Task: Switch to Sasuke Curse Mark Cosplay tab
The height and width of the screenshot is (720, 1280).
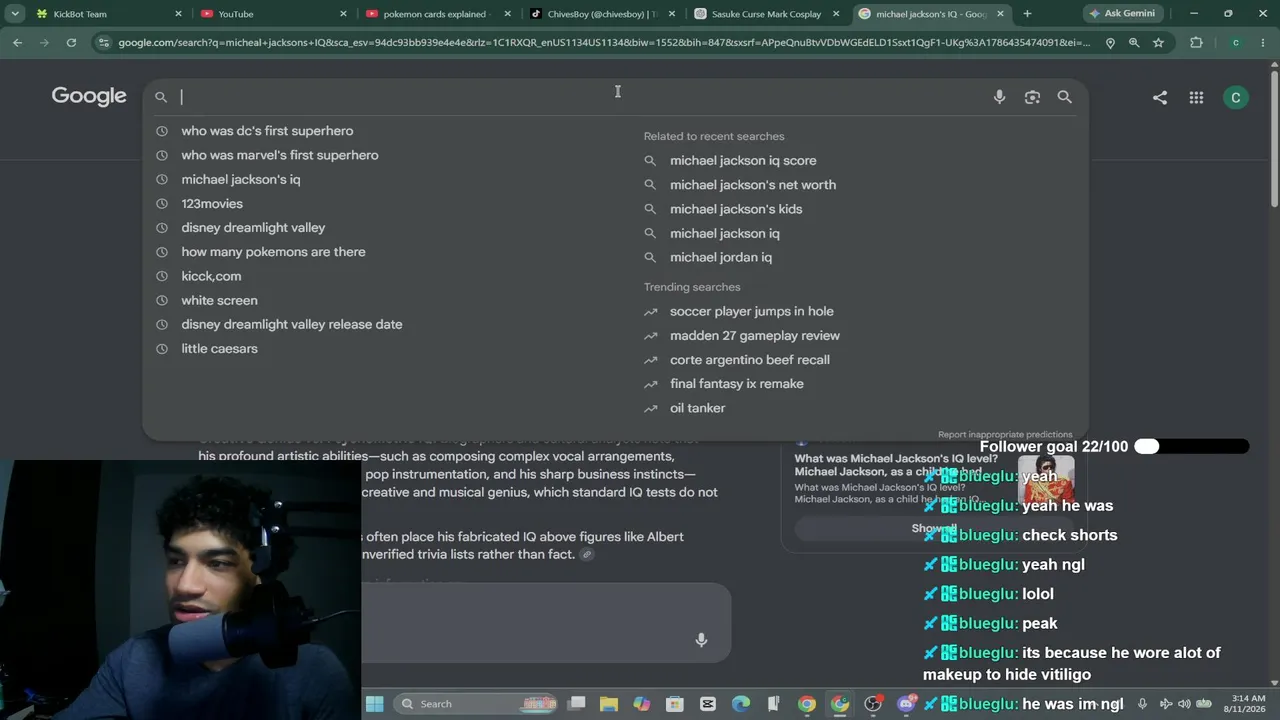Action: pyautogui.click(x=767, y=14)
